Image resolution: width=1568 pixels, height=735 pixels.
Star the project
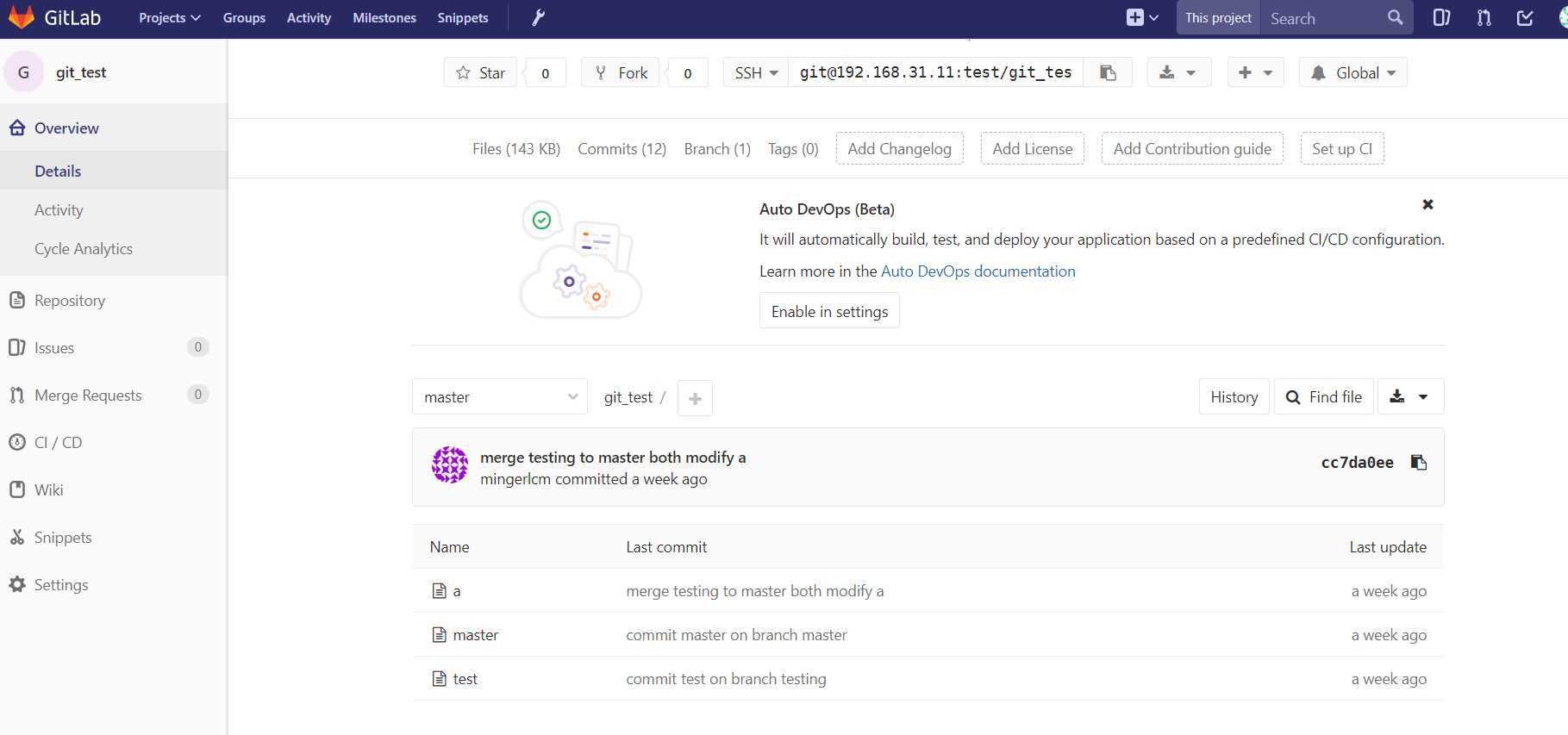point(480,72)
